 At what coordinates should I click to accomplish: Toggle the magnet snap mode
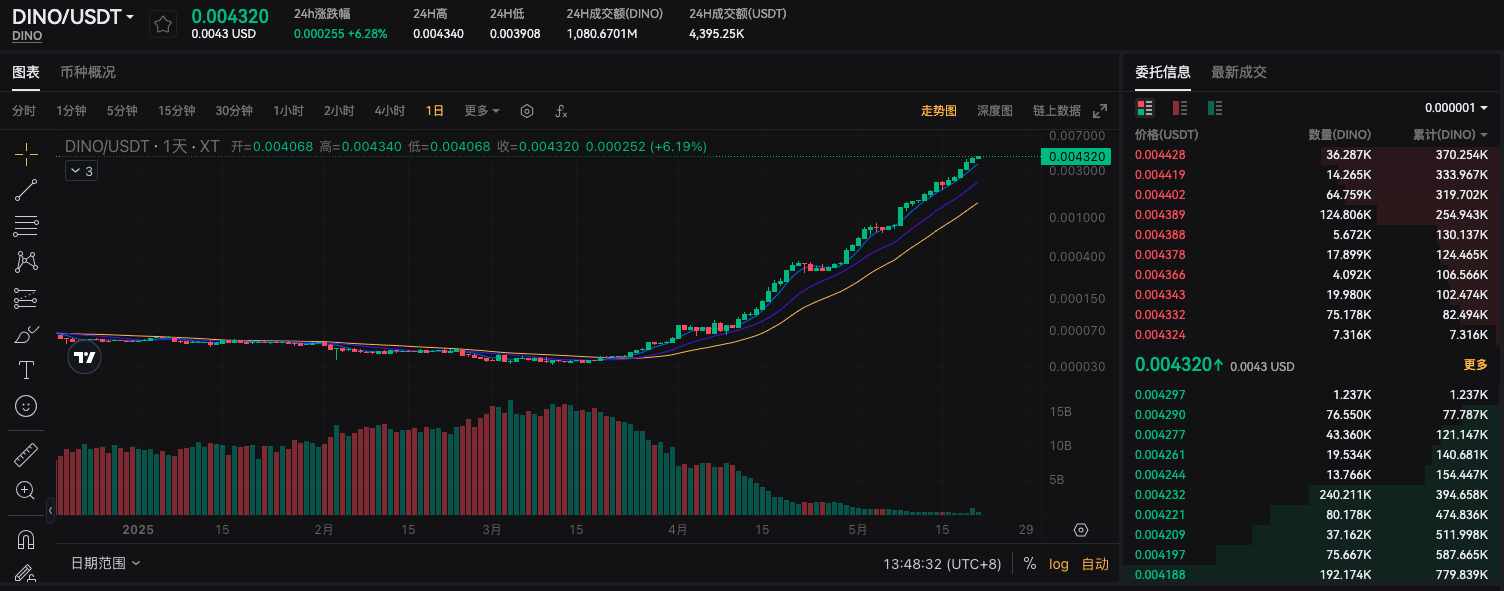point(27,540)
